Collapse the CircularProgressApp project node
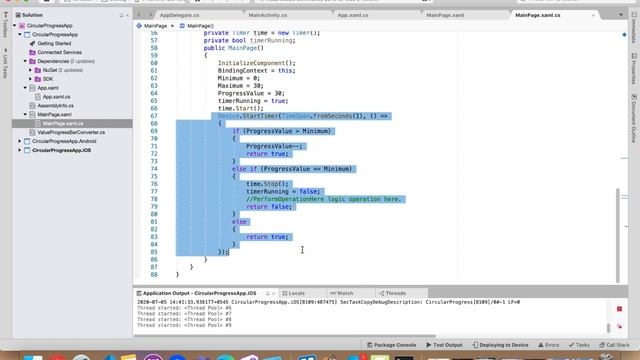The width and height of the screenshot is (640, 360). coord(20,34)
